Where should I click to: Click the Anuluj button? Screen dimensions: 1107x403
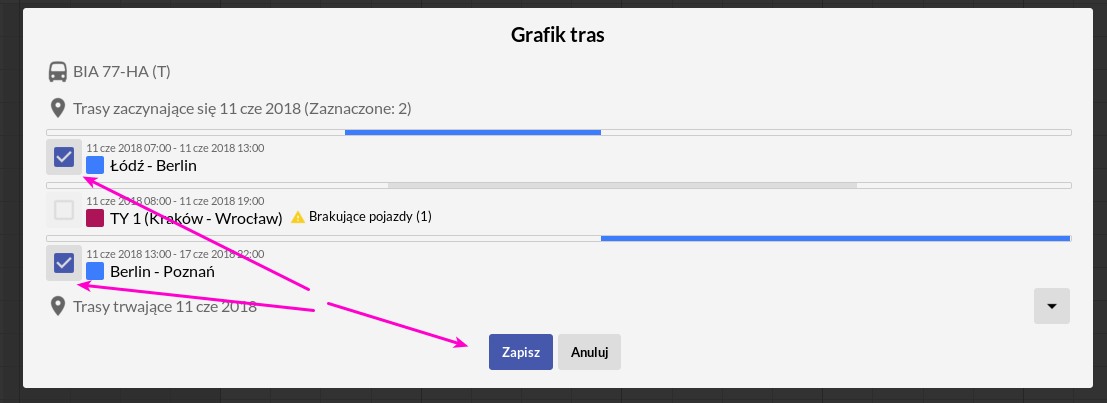click(x=590, y=352)
